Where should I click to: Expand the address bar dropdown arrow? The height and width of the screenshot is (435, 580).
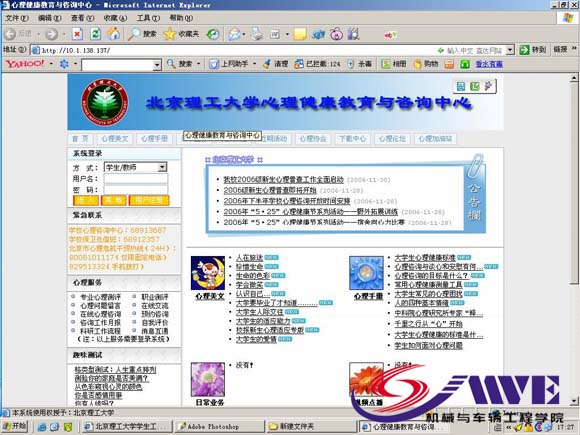[510, 50]
